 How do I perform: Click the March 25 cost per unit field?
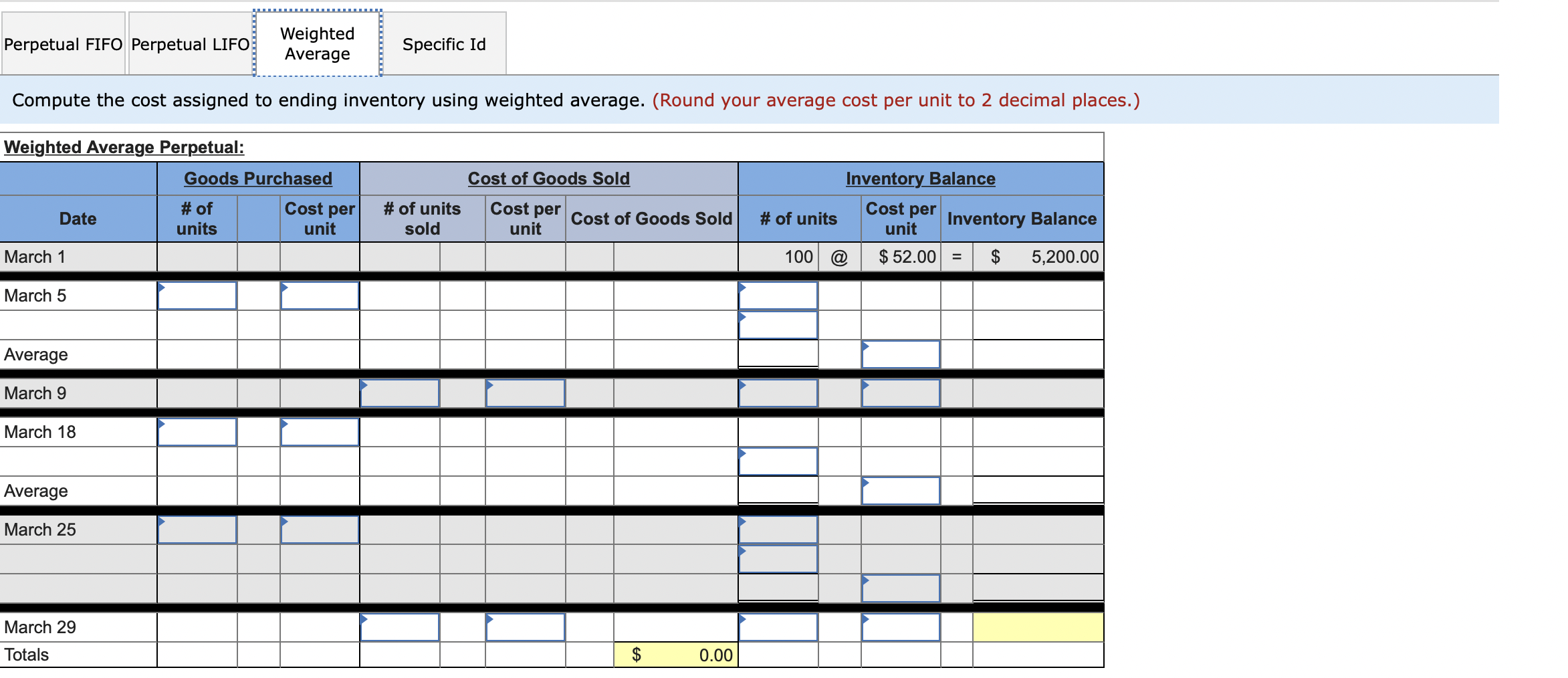pos(320,530)
